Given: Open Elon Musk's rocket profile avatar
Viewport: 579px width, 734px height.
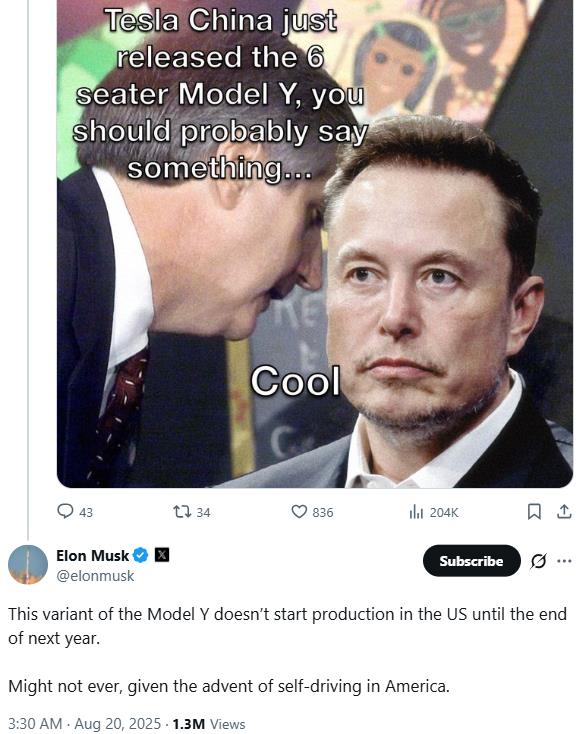Looking at the screenshot, I should coord(28,565).
